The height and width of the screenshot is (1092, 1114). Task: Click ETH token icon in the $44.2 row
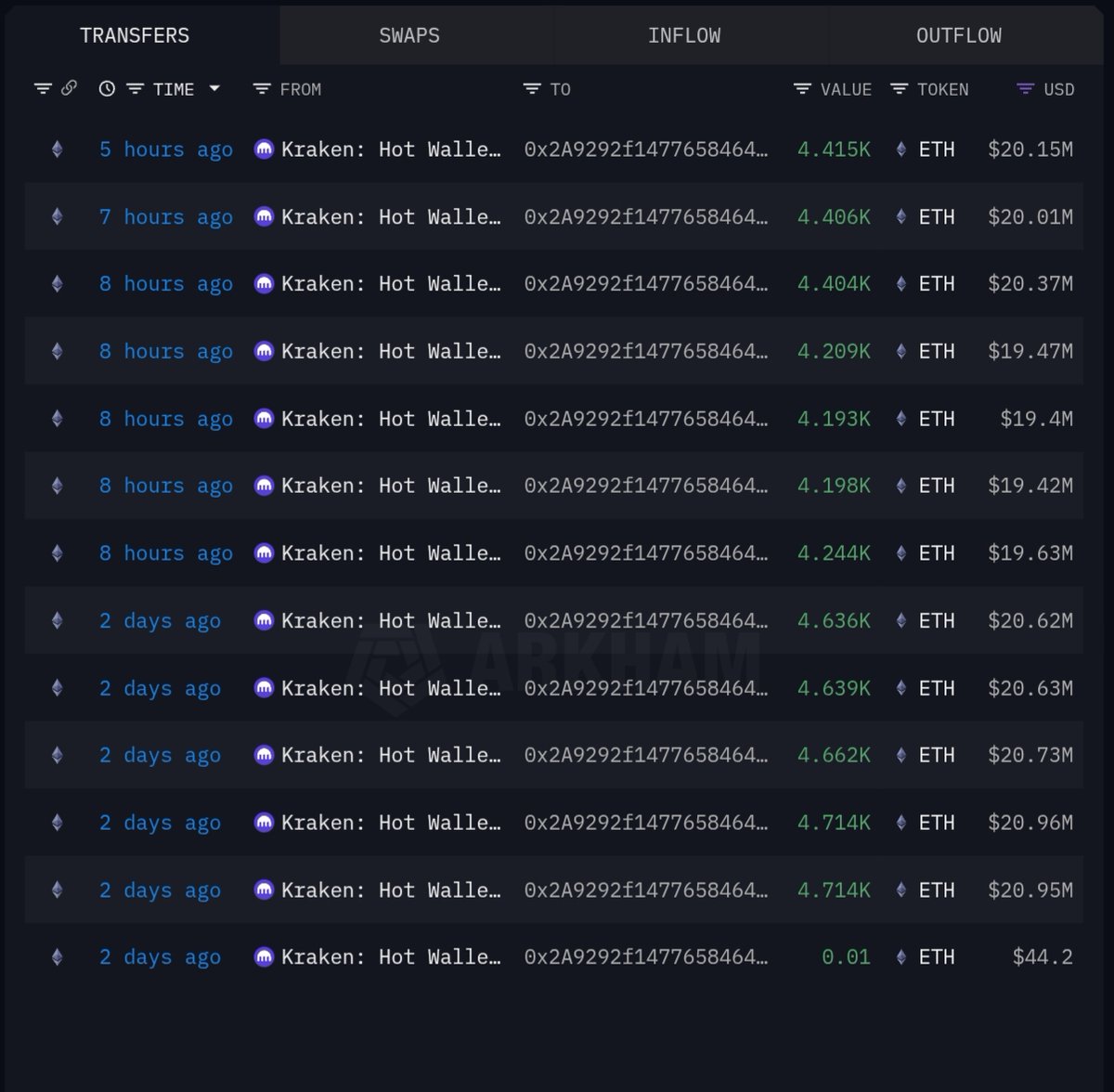click(900, 957)
